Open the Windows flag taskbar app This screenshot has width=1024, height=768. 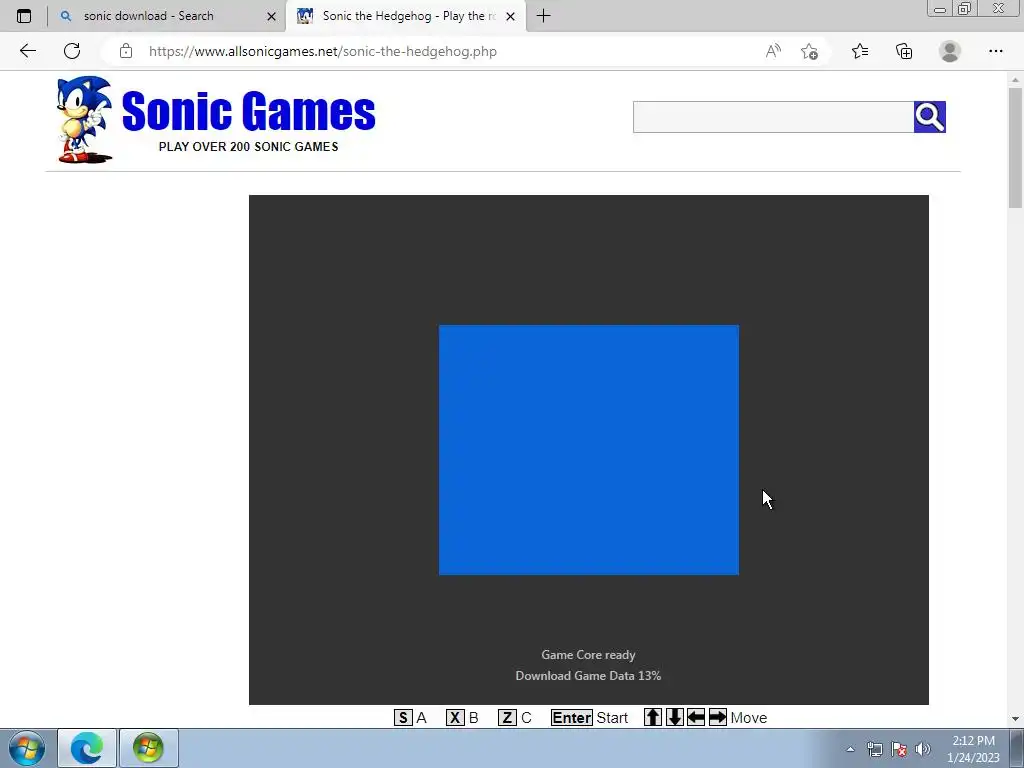click(x=148, y=748)
